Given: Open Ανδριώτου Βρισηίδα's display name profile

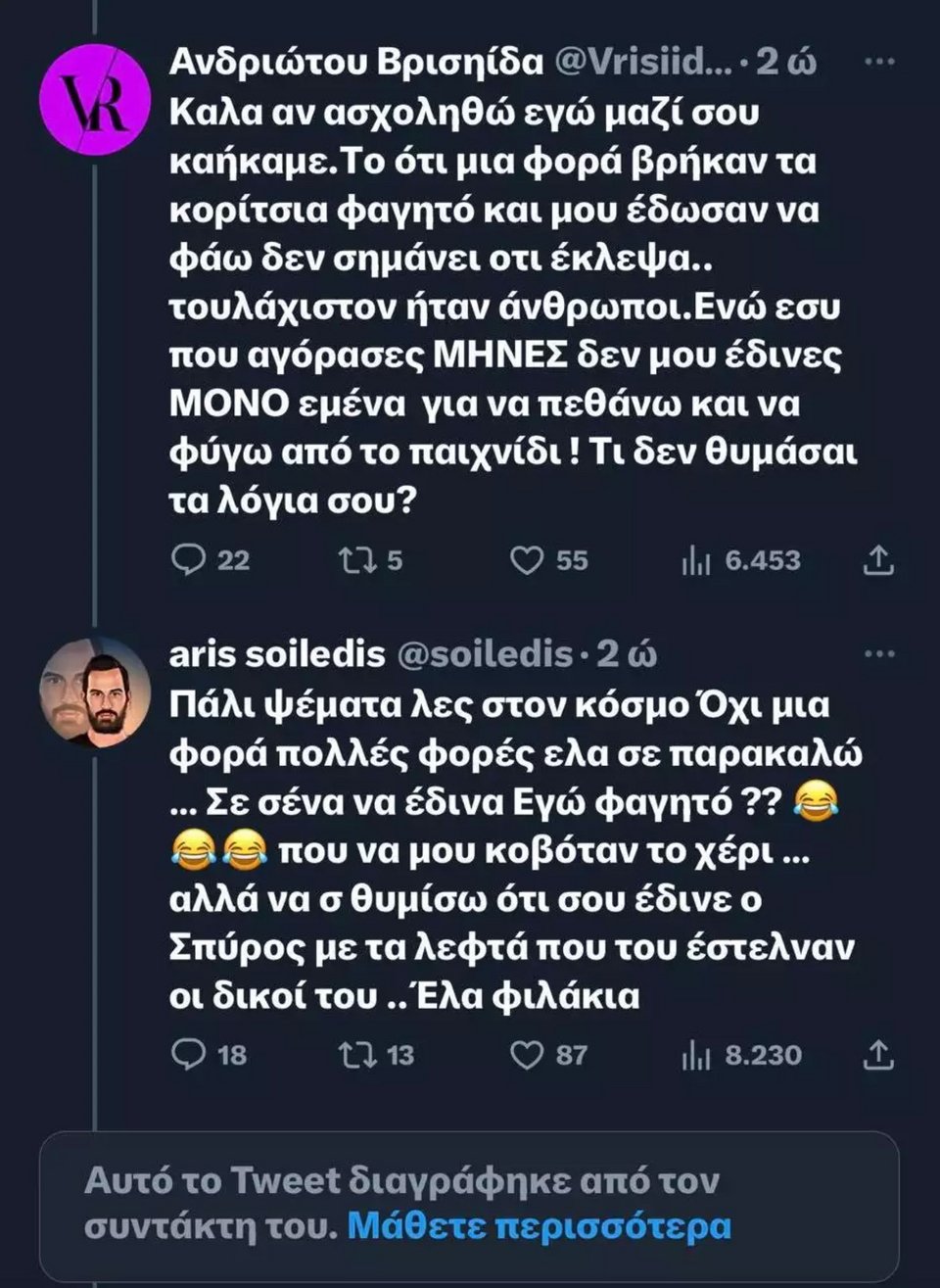Looking at the screenshot, I should point(356,62).
